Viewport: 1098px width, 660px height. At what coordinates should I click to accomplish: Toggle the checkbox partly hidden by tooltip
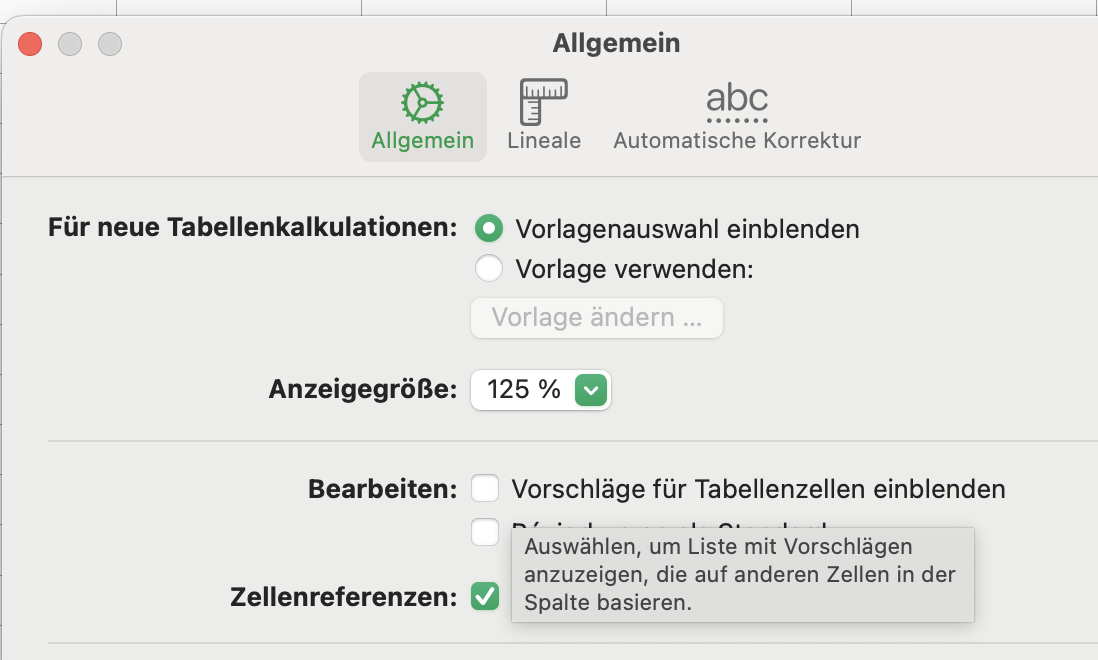(485, 532)
